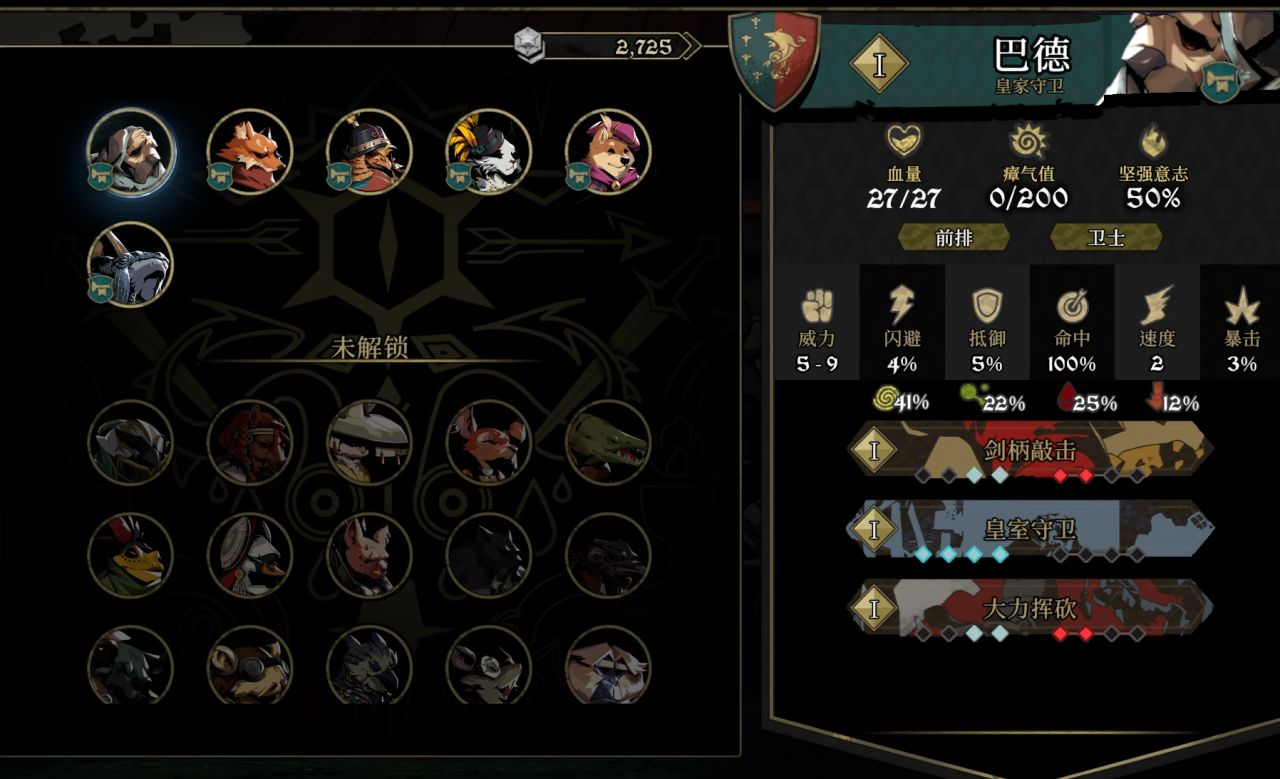Choose the helmeted bird soldier portrait
The height and width of the screenshot is (779, 1280).
tap(369, 152)
